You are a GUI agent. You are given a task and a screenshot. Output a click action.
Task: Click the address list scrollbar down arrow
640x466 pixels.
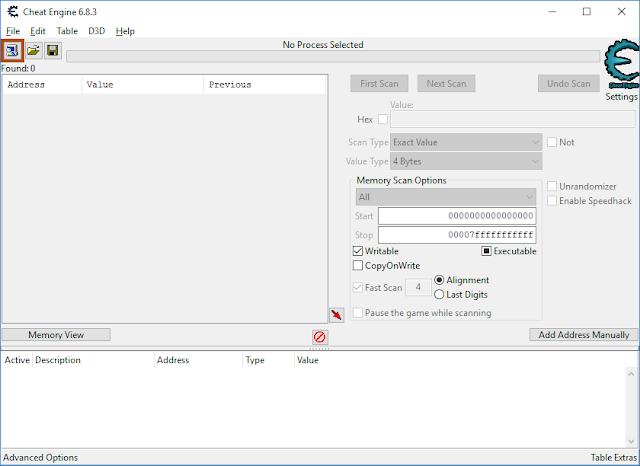click(631, 442)
